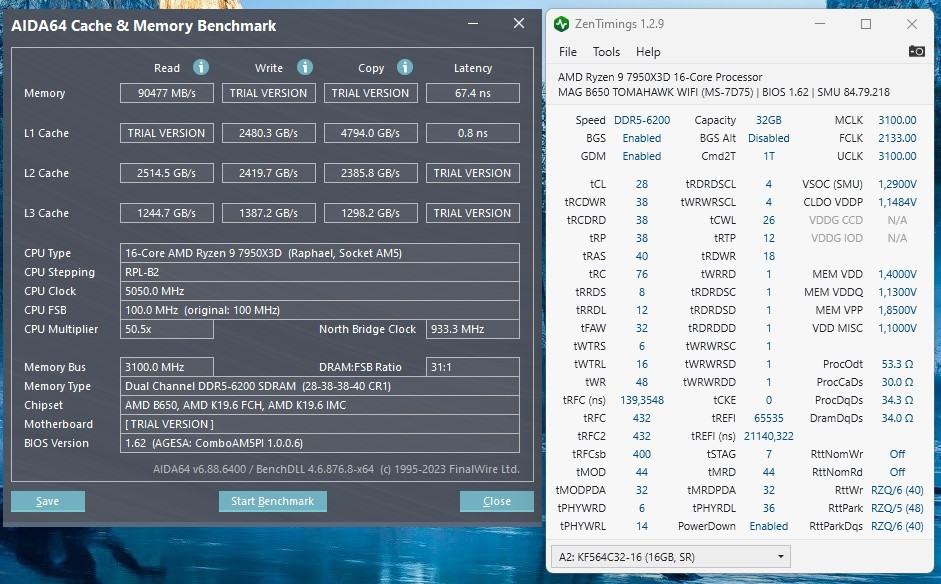Click the Start Benchmark button
Image resolution: width=941 pixels, height=584 pixels.
click(x=272, y=501)
